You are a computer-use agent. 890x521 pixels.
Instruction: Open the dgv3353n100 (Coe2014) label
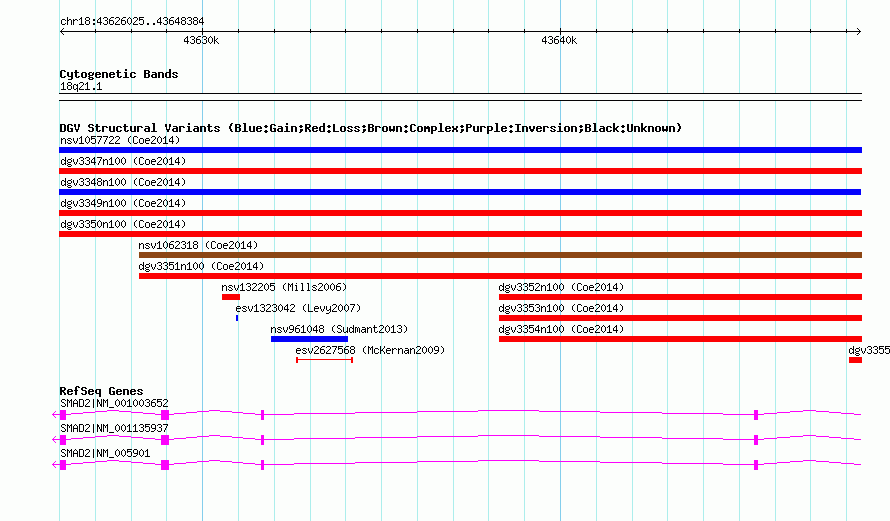pyautogui.click(x=561, y=308)
